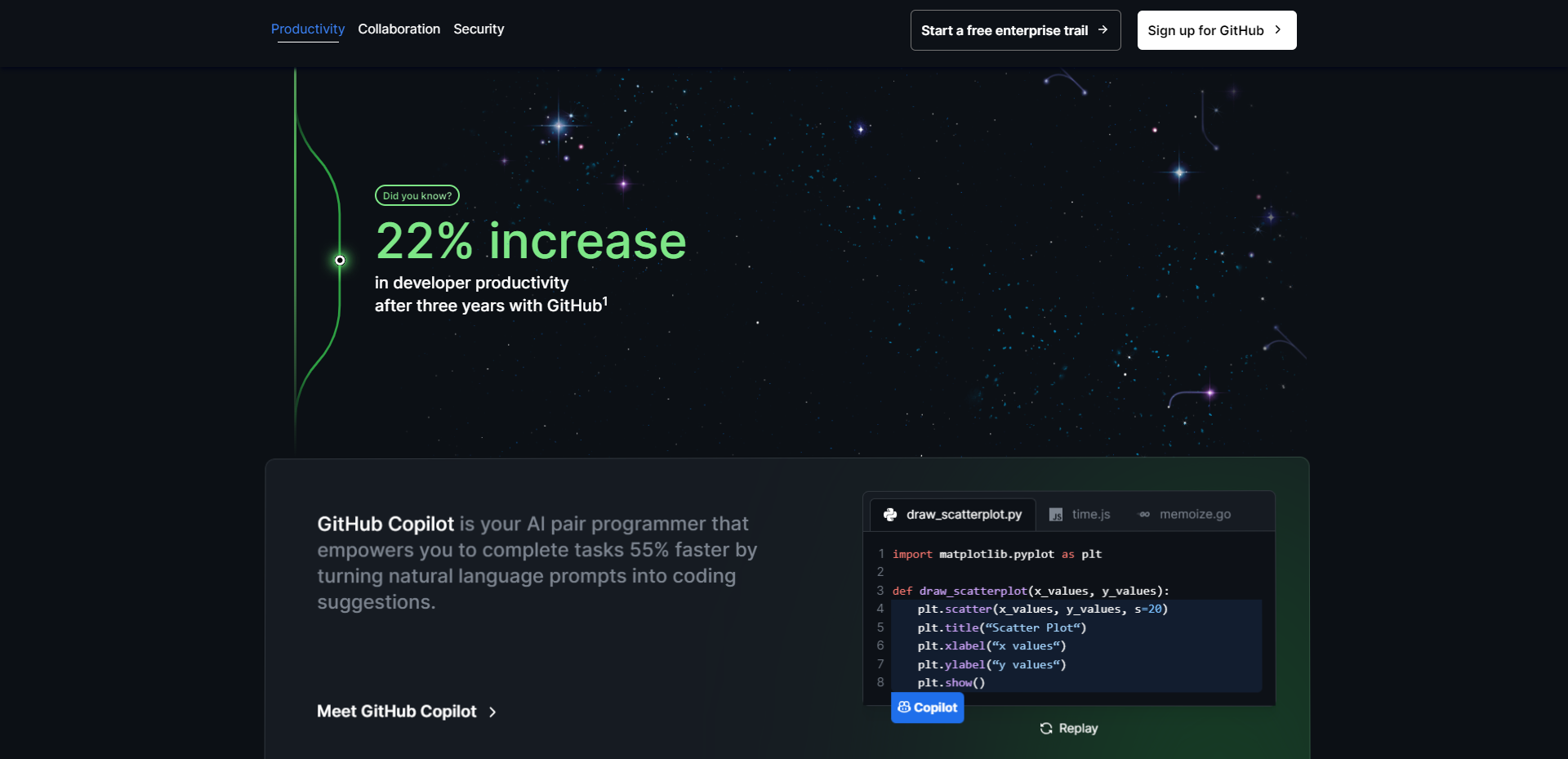Click the Copilot logo icon in blue badge
1568x759 pixels.
(904, 708)
